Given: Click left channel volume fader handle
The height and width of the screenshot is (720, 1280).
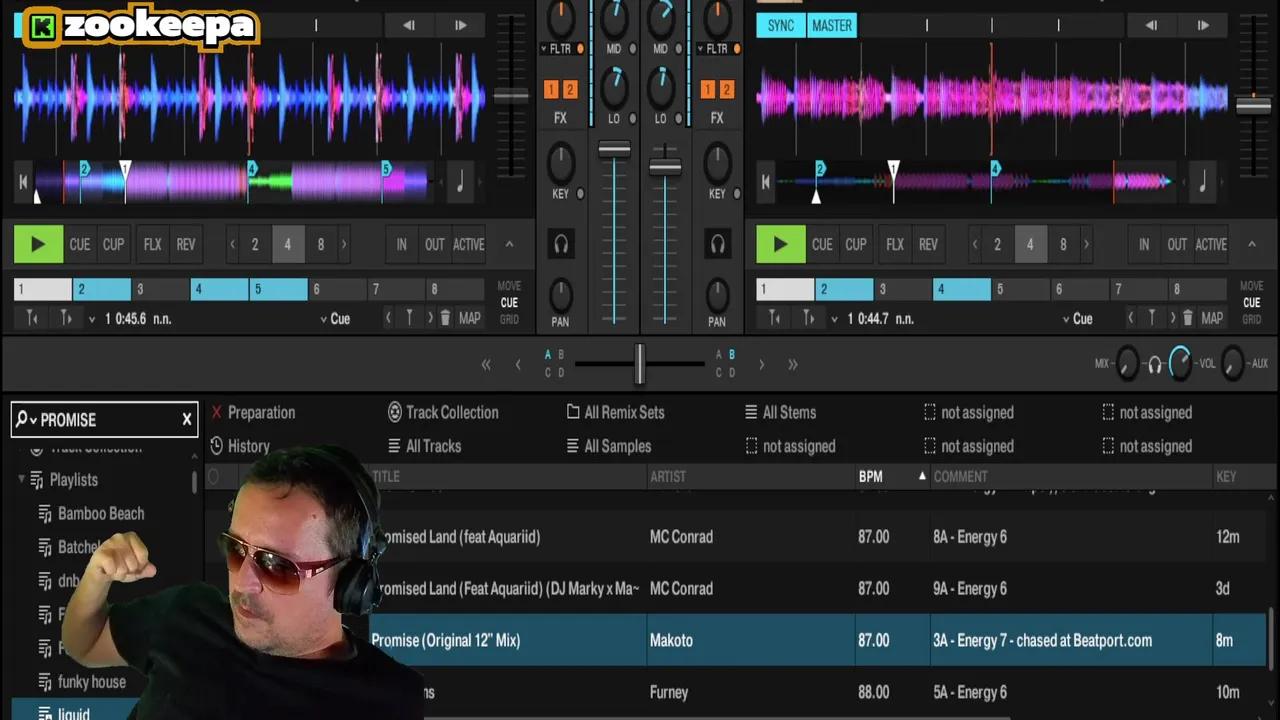Looking at the screenshot, I should [614, 151].
